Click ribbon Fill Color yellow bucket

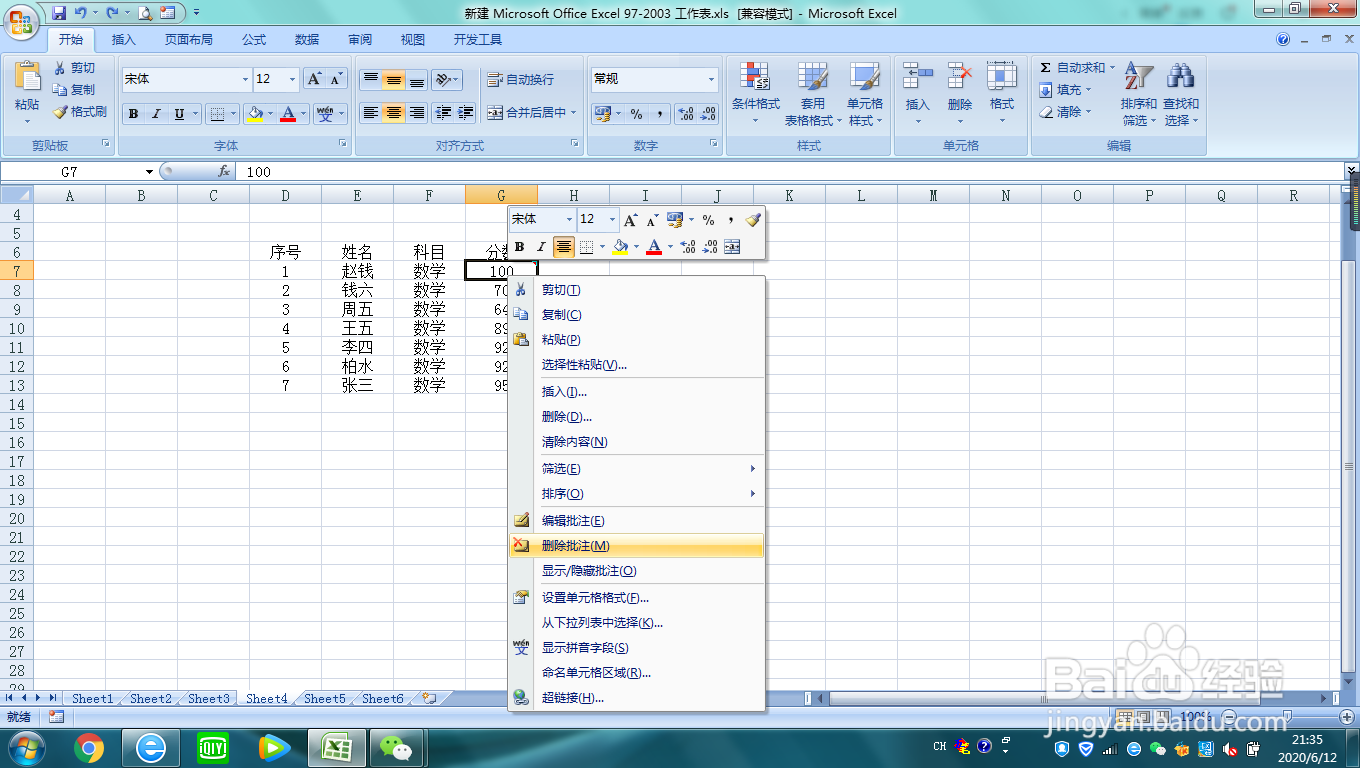tap(254, 114)
